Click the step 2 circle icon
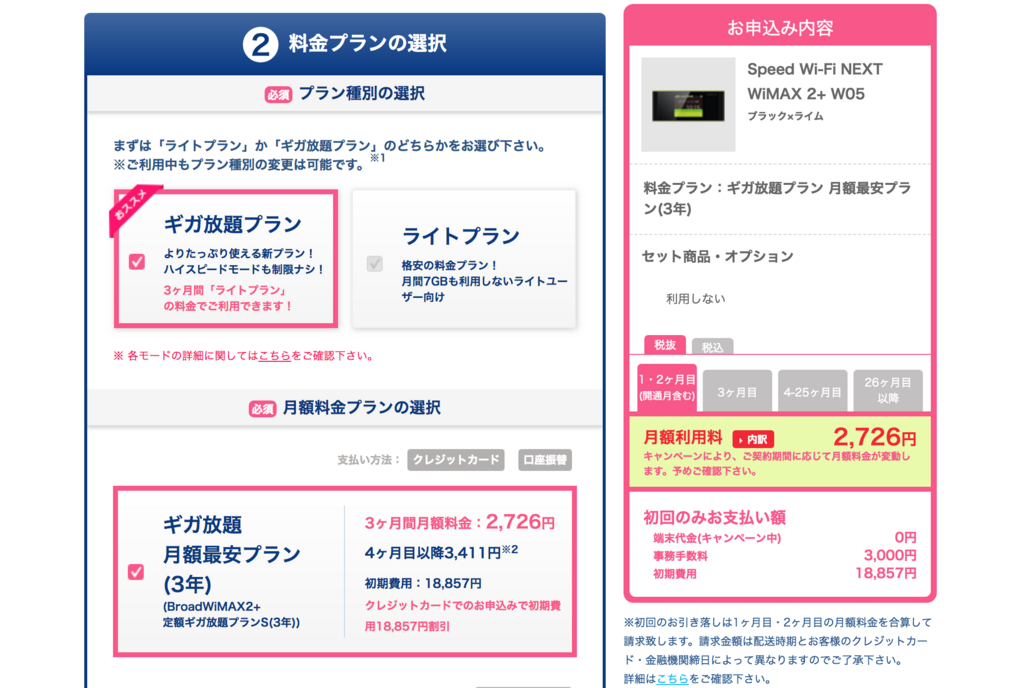Screen dimensions: 1024x688 (x=261, y=44)
